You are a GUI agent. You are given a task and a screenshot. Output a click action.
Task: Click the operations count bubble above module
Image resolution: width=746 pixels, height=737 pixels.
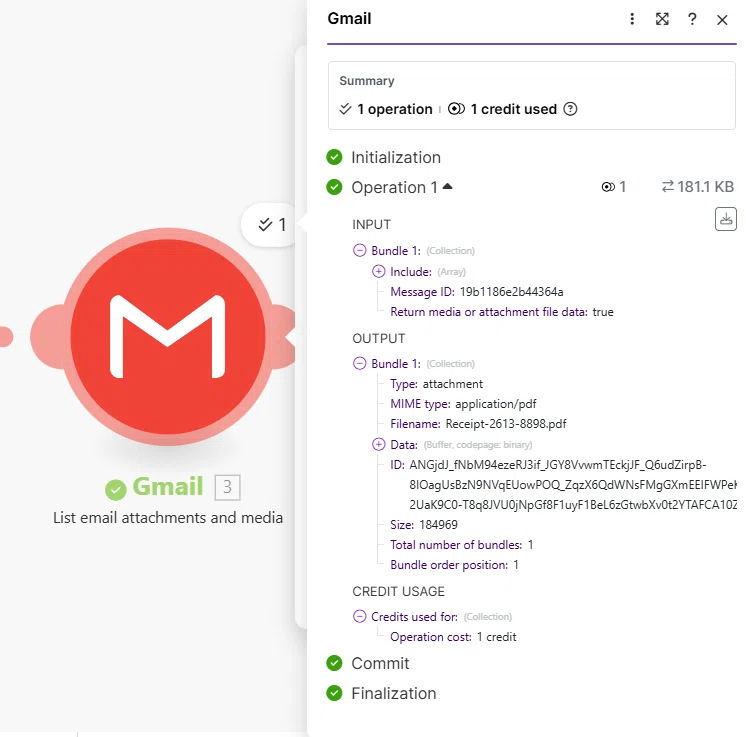[272, 224]
